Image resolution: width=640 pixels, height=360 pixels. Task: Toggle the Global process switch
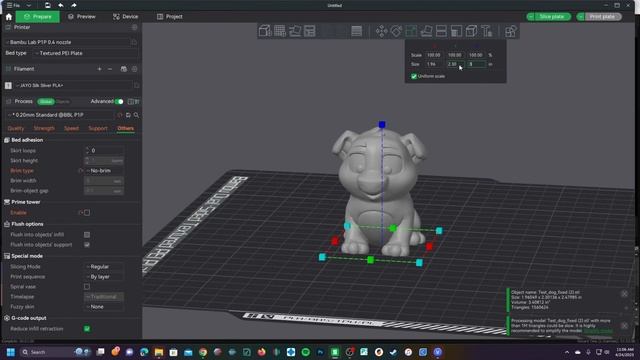(x=46, y=101)
